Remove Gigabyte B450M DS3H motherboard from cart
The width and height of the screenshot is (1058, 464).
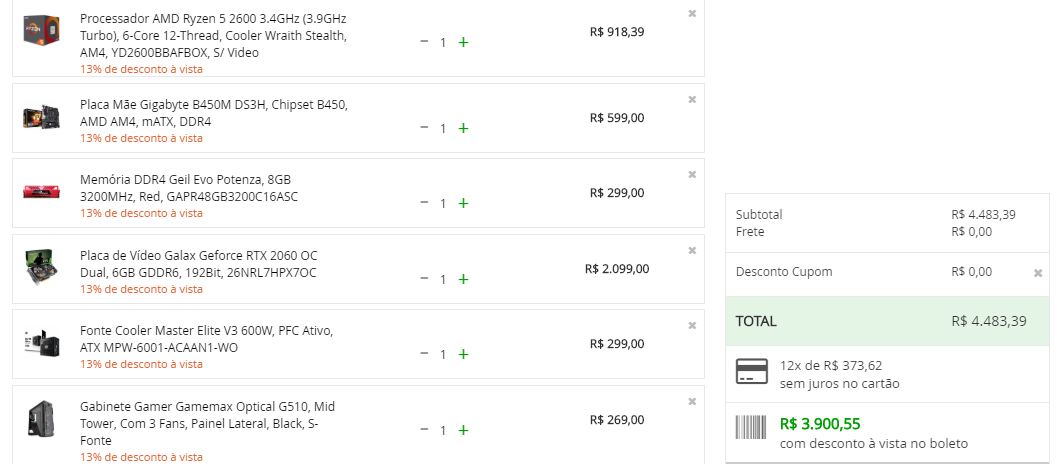[692, 100]
